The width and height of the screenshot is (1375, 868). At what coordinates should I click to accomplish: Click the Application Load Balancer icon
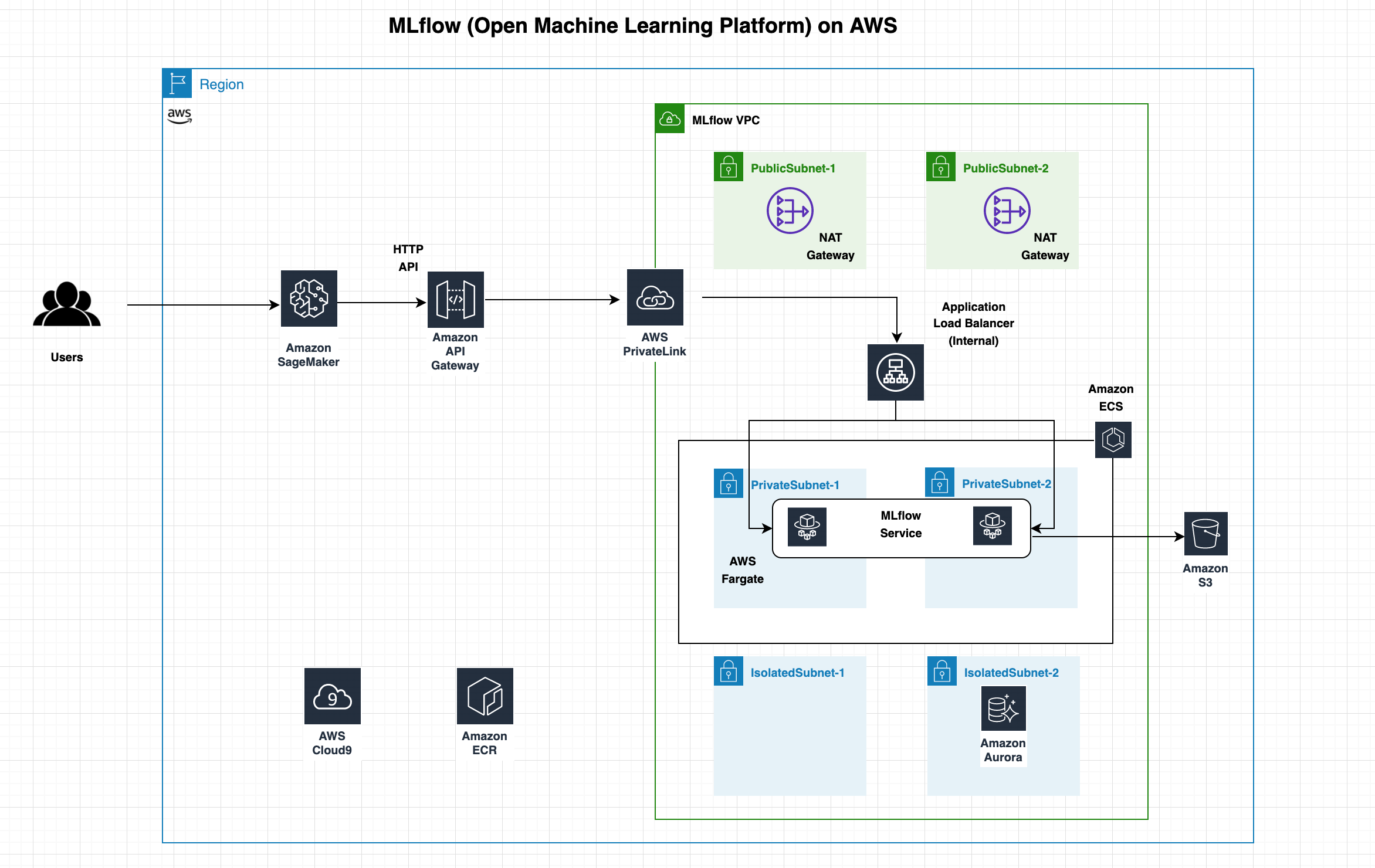point(896,372)
